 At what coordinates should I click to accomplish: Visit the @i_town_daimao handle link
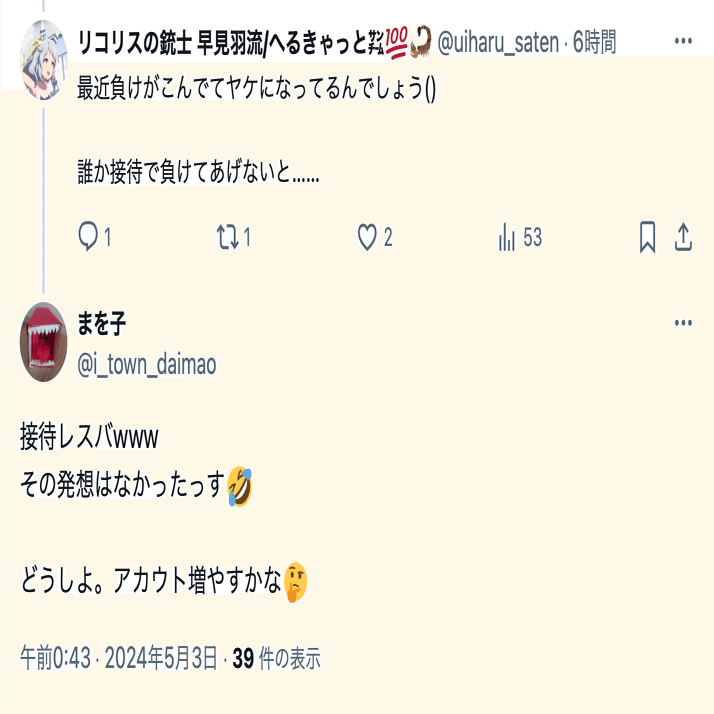pyautogui.click(x=147, y=365)
